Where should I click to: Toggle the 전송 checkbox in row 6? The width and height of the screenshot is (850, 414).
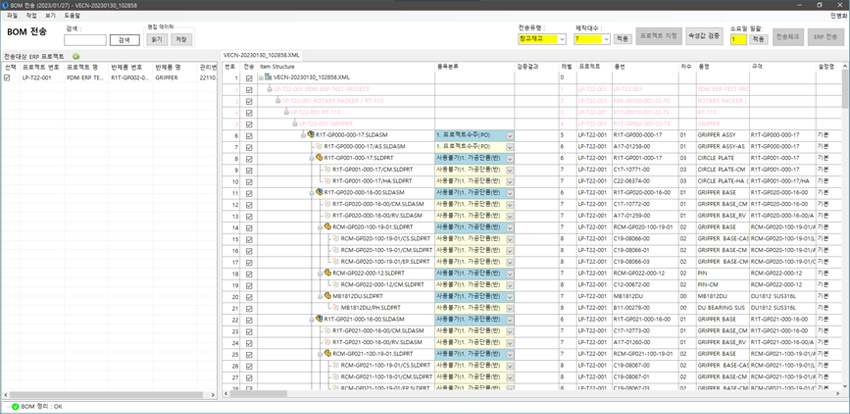tap(249, 134)
